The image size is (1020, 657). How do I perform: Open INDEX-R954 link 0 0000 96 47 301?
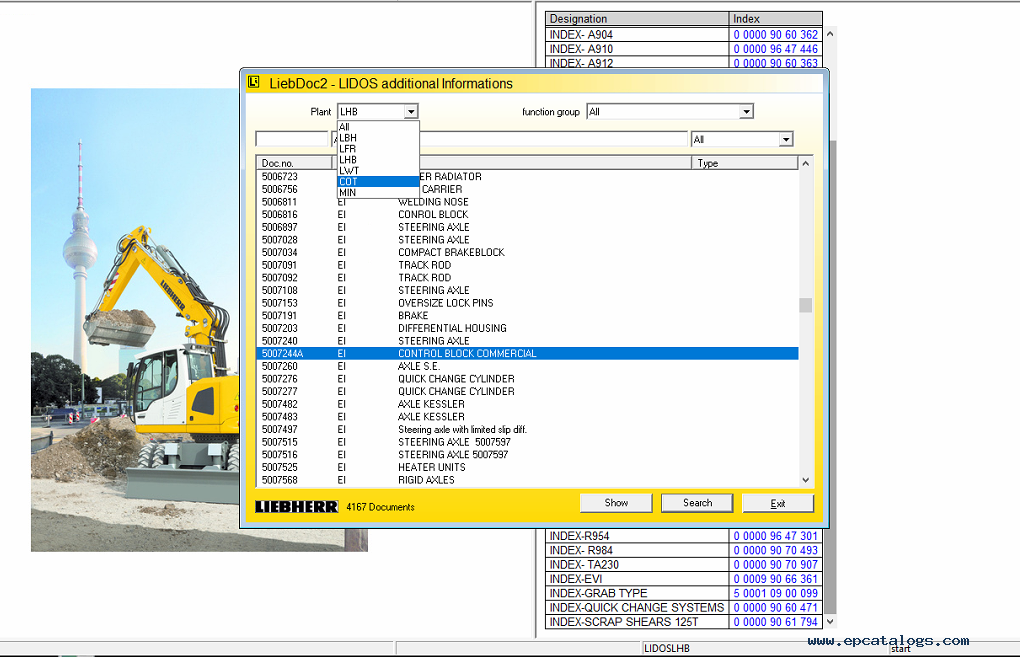775,536
